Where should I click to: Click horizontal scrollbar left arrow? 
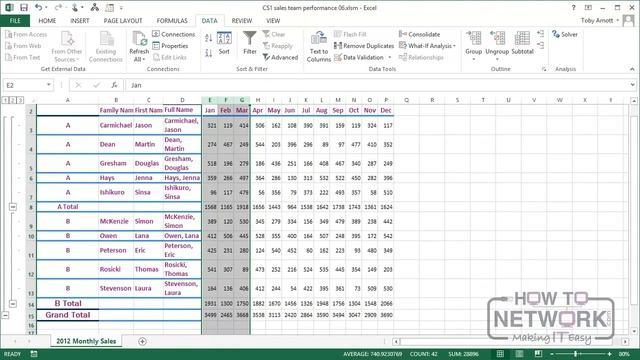click(396, 341)
